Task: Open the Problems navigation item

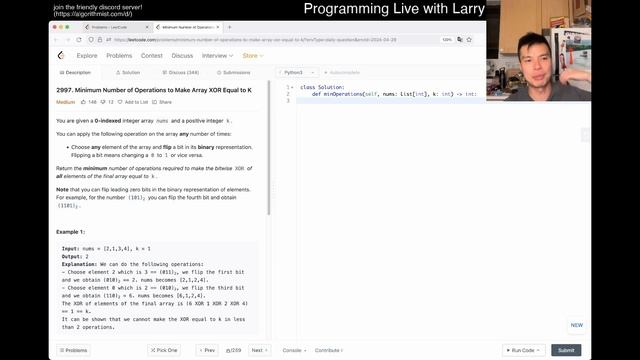Action: (x=119, y=56)
